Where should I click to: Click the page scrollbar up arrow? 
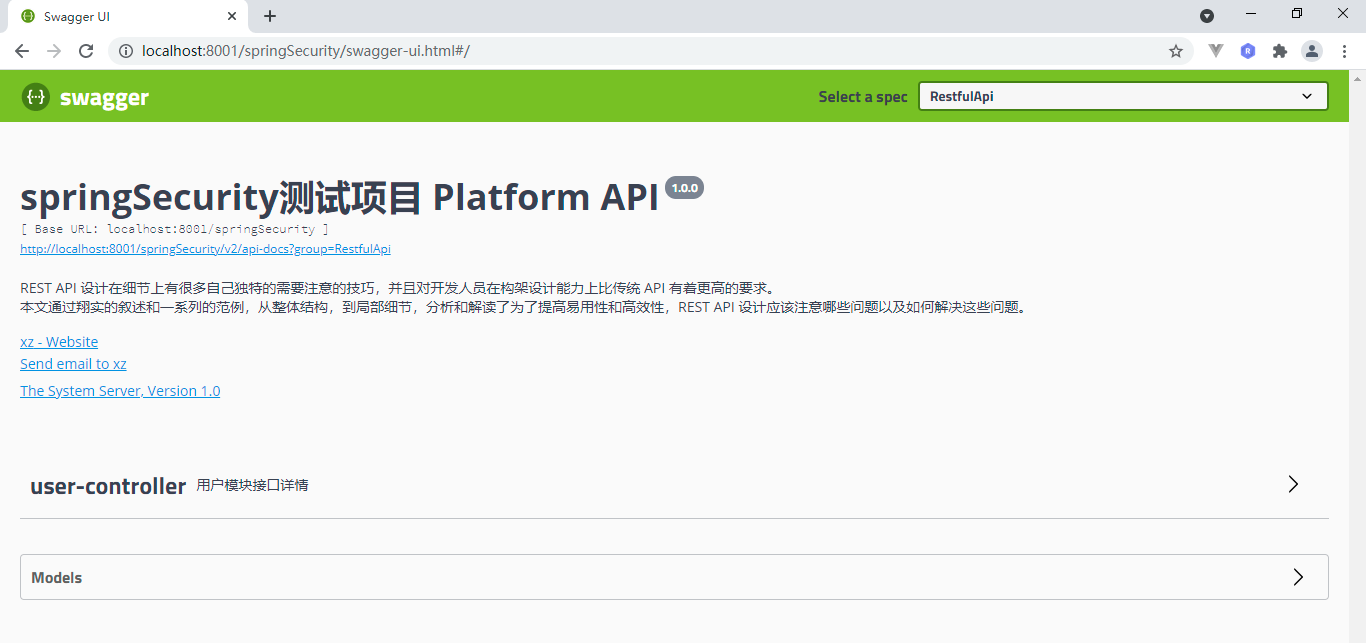click(1358, 78)
